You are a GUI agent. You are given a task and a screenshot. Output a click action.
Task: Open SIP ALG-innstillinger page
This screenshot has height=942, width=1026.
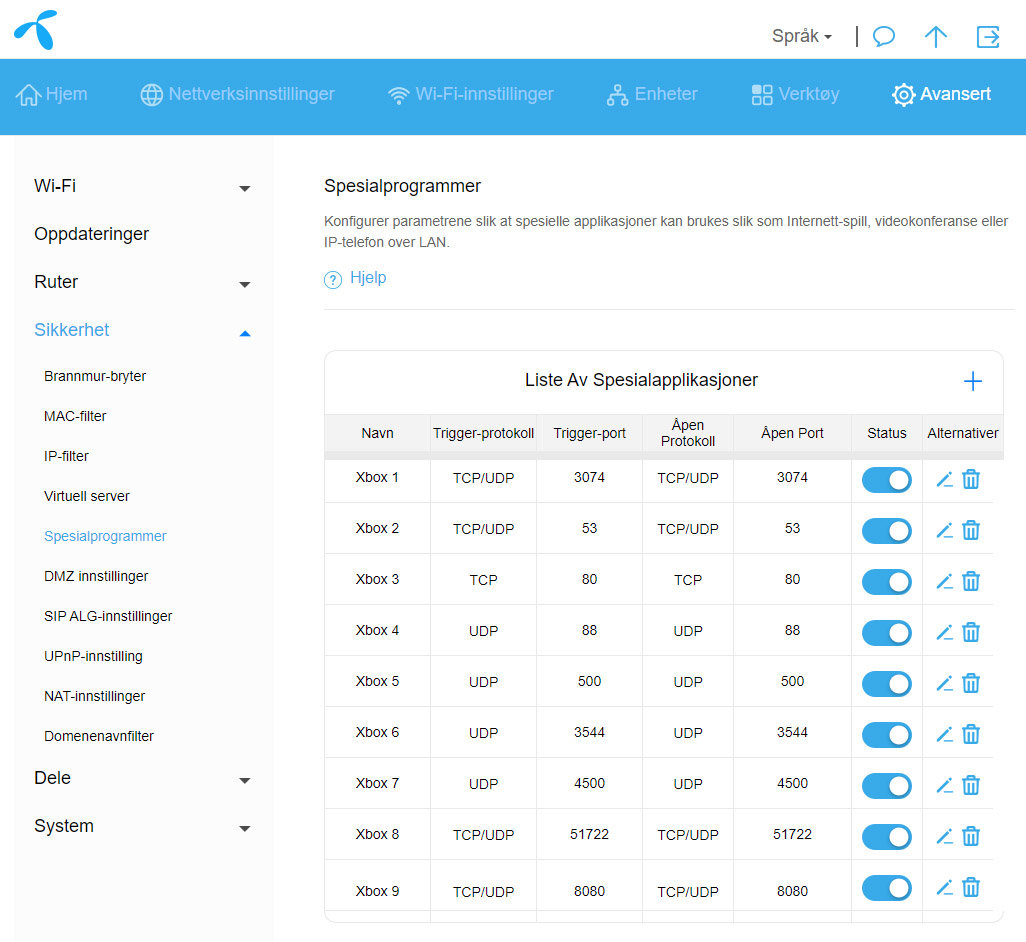pos(108,616)
